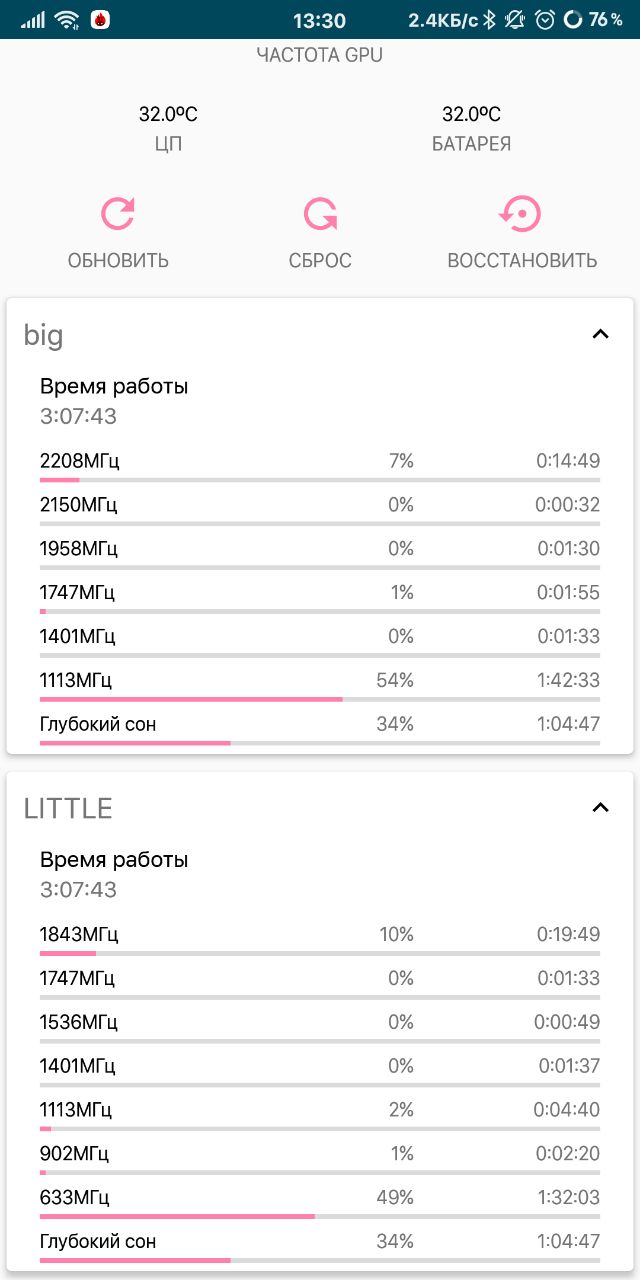Tap the Wi-Fi icon in status bar
640x1280 pixels.
(x=67, y=20)
